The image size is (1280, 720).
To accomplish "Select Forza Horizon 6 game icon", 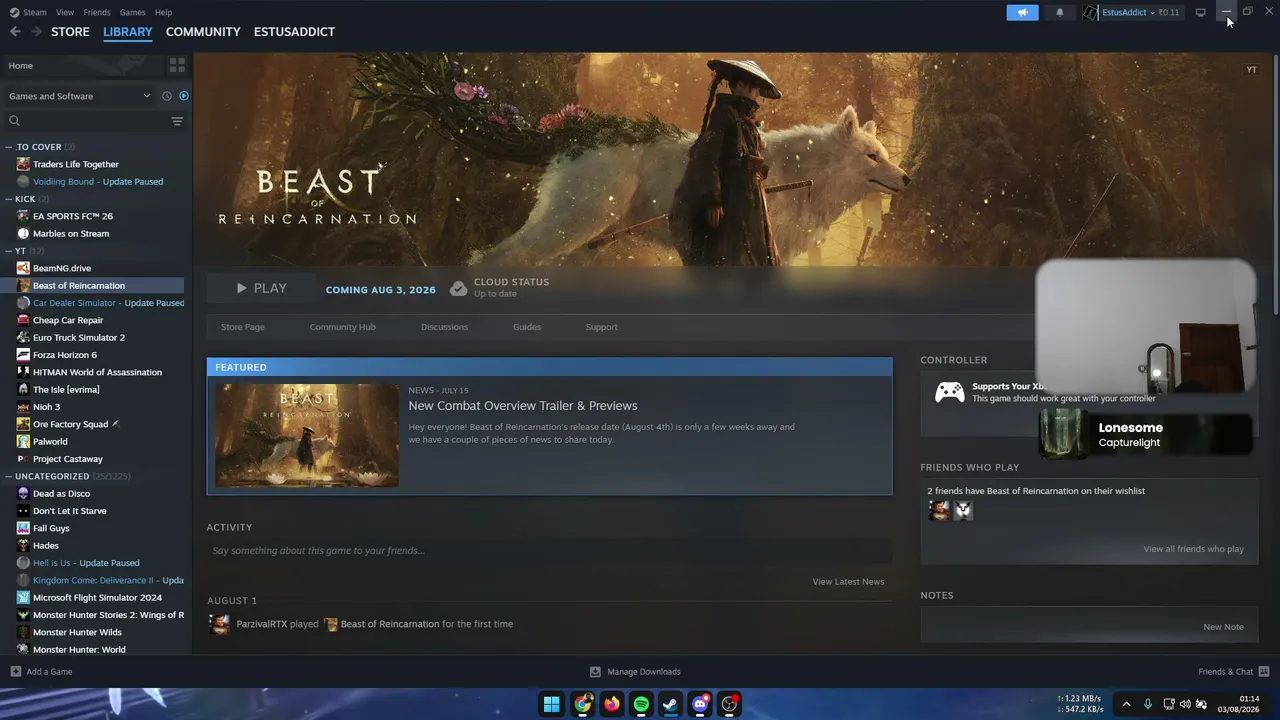I will coord(23,355).
